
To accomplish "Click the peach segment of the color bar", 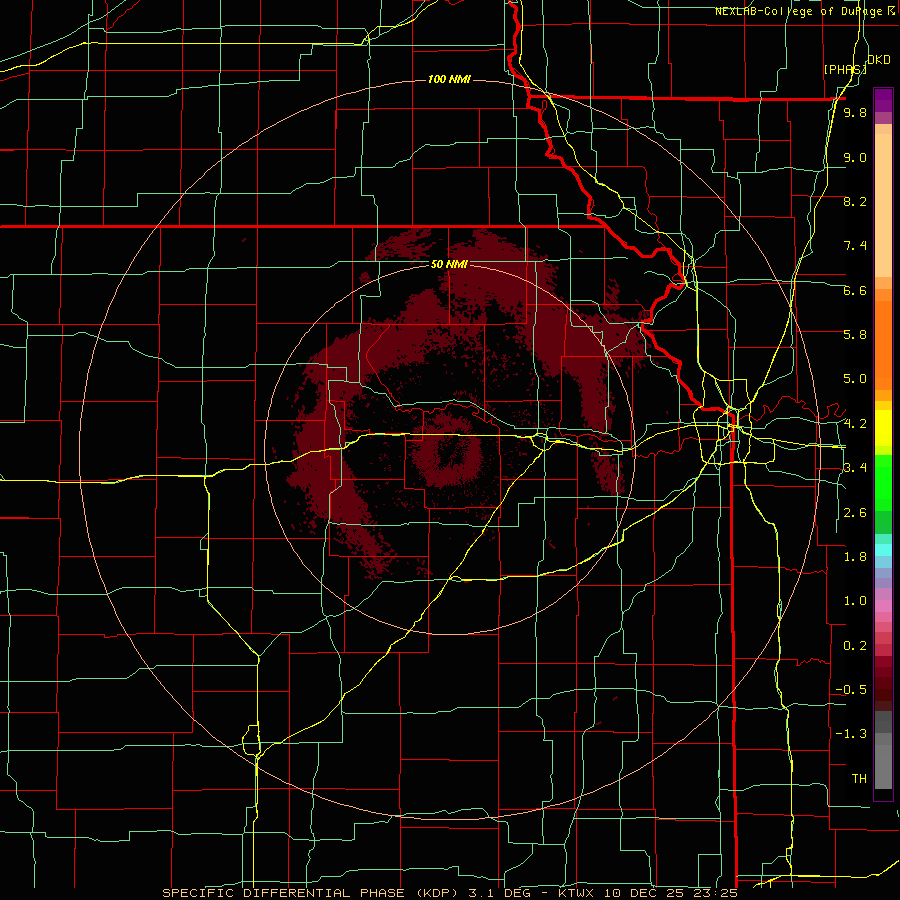I will pos(883,201).
